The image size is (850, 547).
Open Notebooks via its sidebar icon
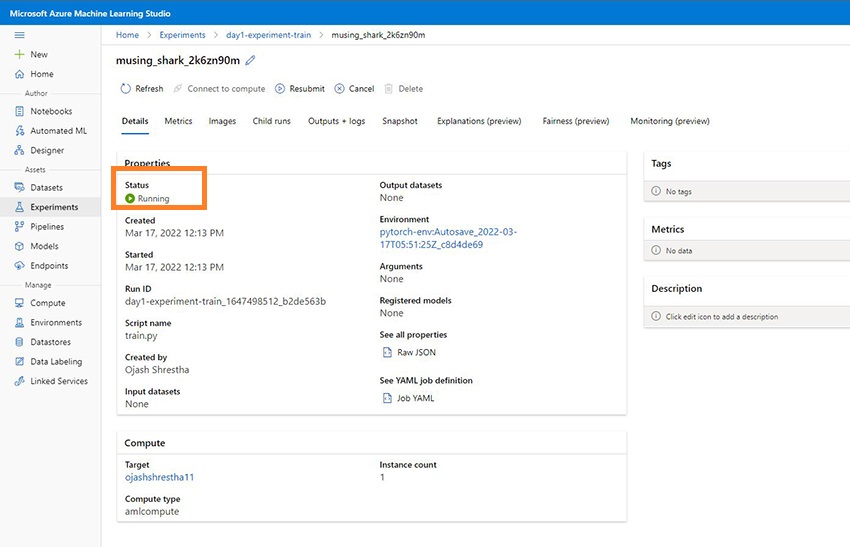click(x=20, y=111)
